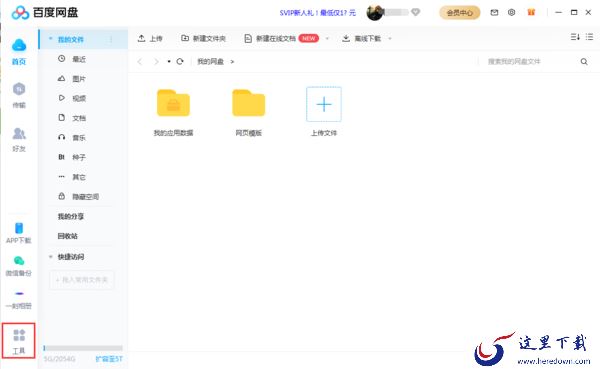Click the SVIP新人礼 promotion link
This screenshot has width=600, height=369.
[x=318, y=13]
